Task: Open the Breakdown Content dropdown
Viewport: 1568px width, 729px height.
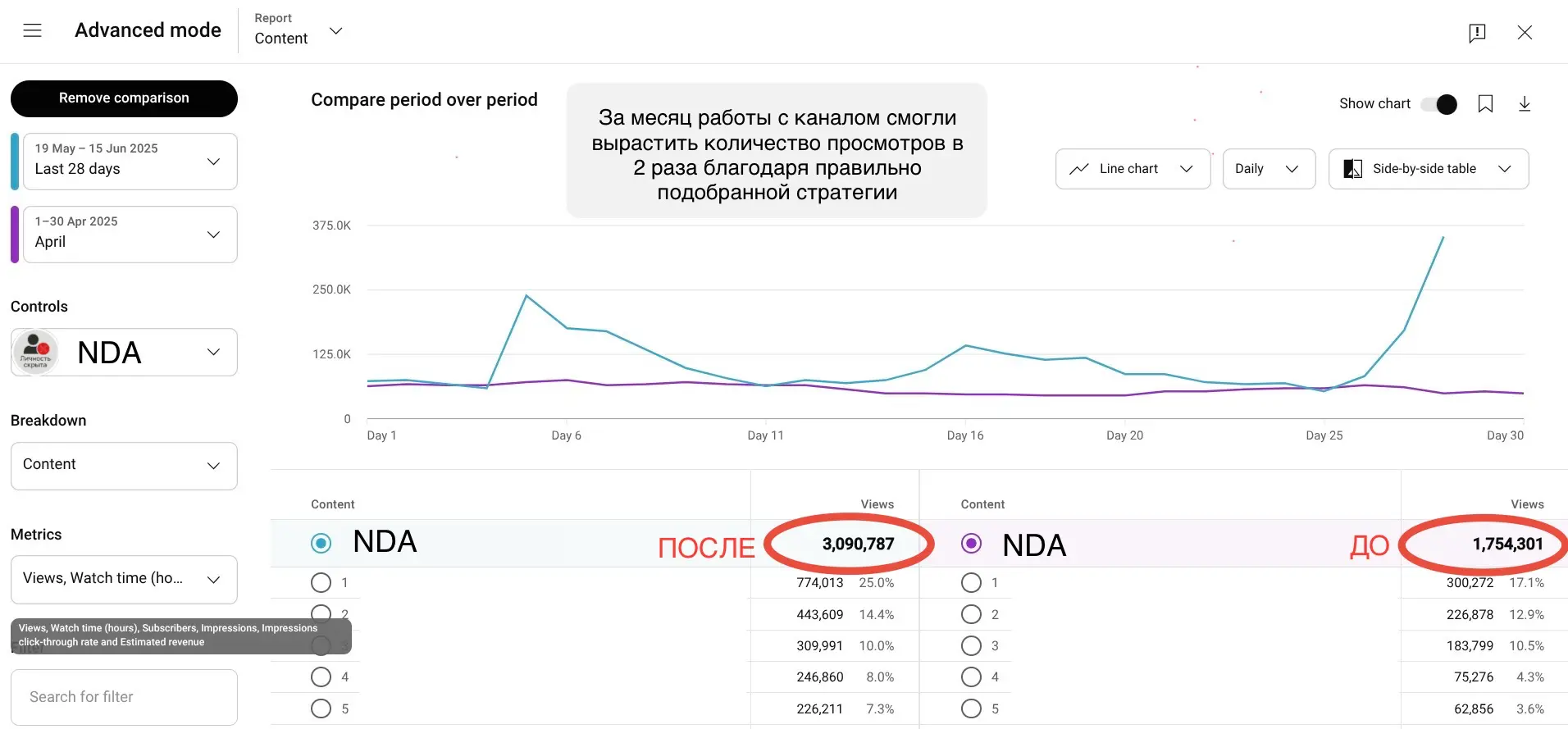Action: (124, 466)
